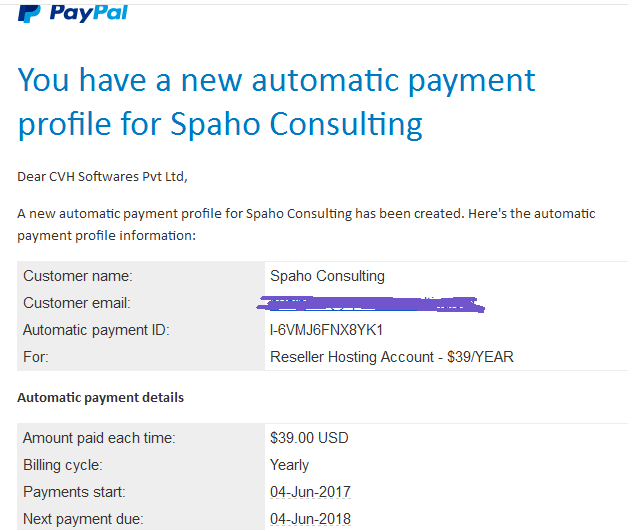This screenshot has width=628, height=530.
Task: Click the headline about new automatic payment profile
Action: [276, 102]
